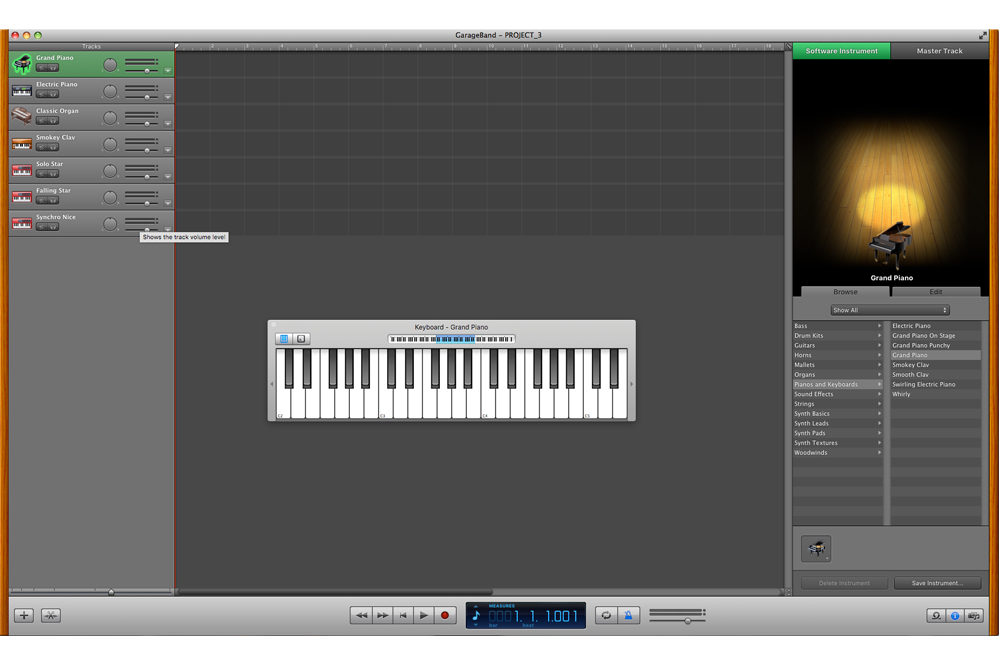Open the Browse tab
Screen dimensions: 1000x660
(x=845, y=291)
